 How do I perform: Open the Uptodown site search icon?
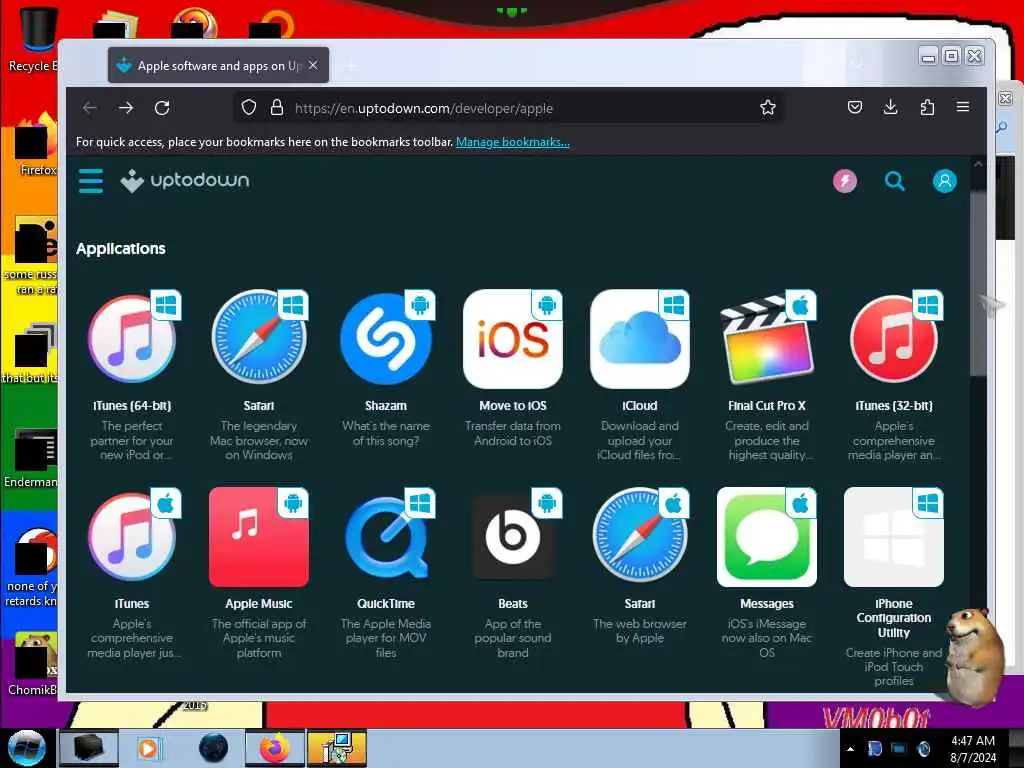pos(894,181)
